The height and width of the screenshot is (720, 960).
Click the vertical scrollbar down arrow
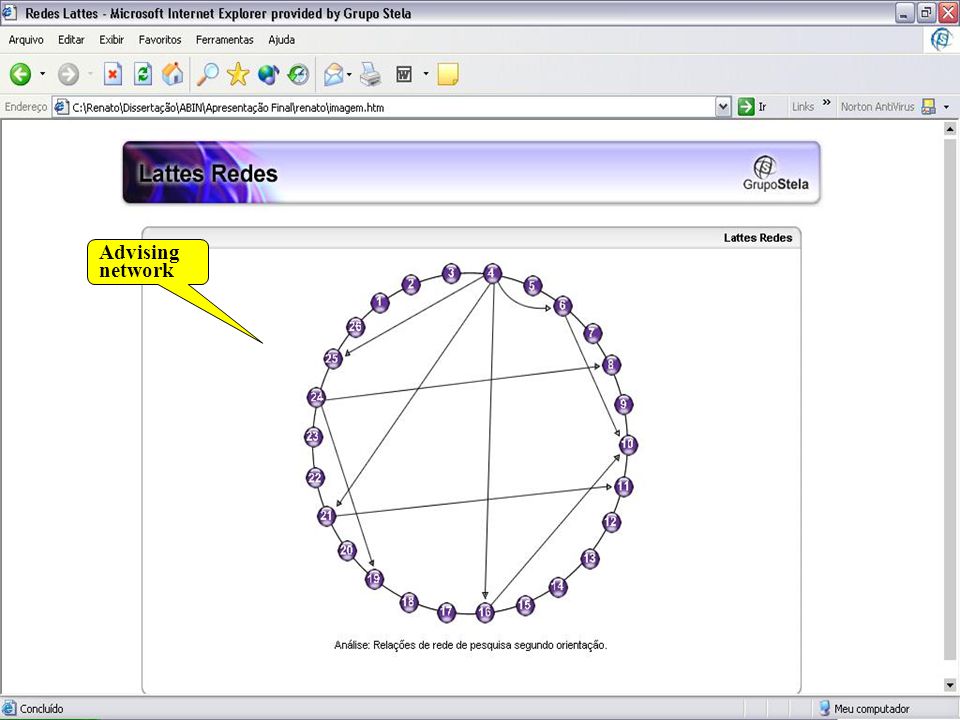coord(950,685)
